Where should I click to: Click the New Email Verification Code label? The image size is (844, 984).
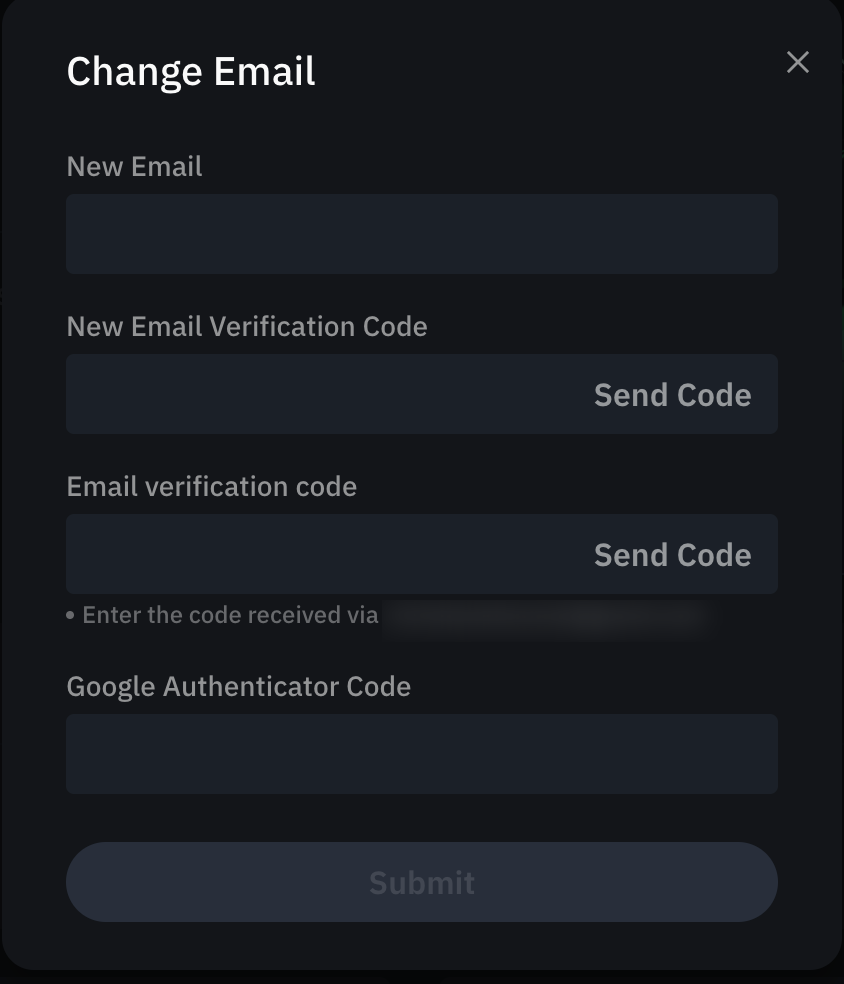(x=247, y=326)
